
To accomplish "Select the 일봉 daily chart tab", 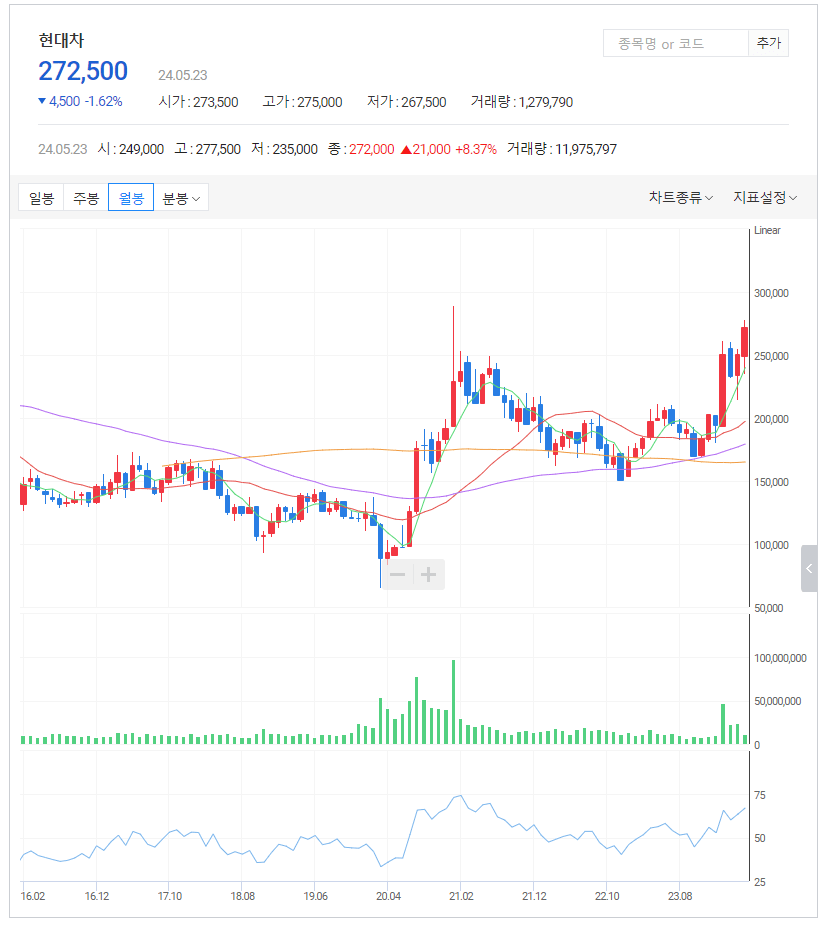I will (x=41, y=198).
